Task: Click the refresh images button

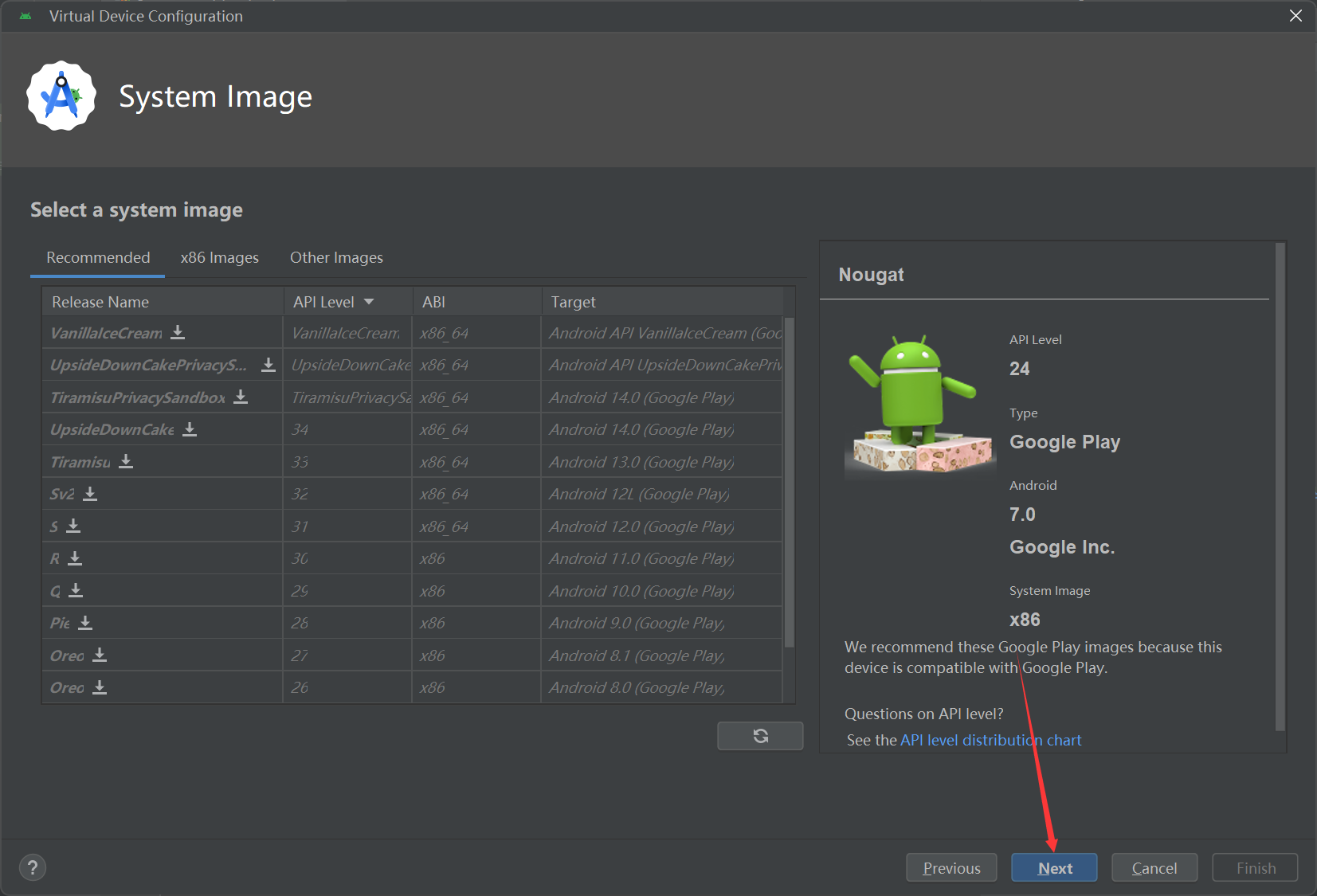Action: [760, 736]
